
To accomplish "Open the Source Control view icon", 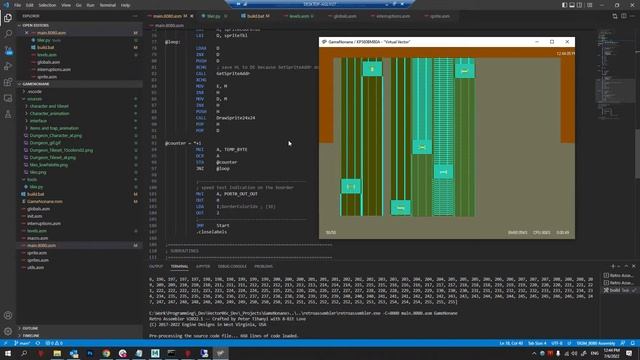I will point(8,50).
